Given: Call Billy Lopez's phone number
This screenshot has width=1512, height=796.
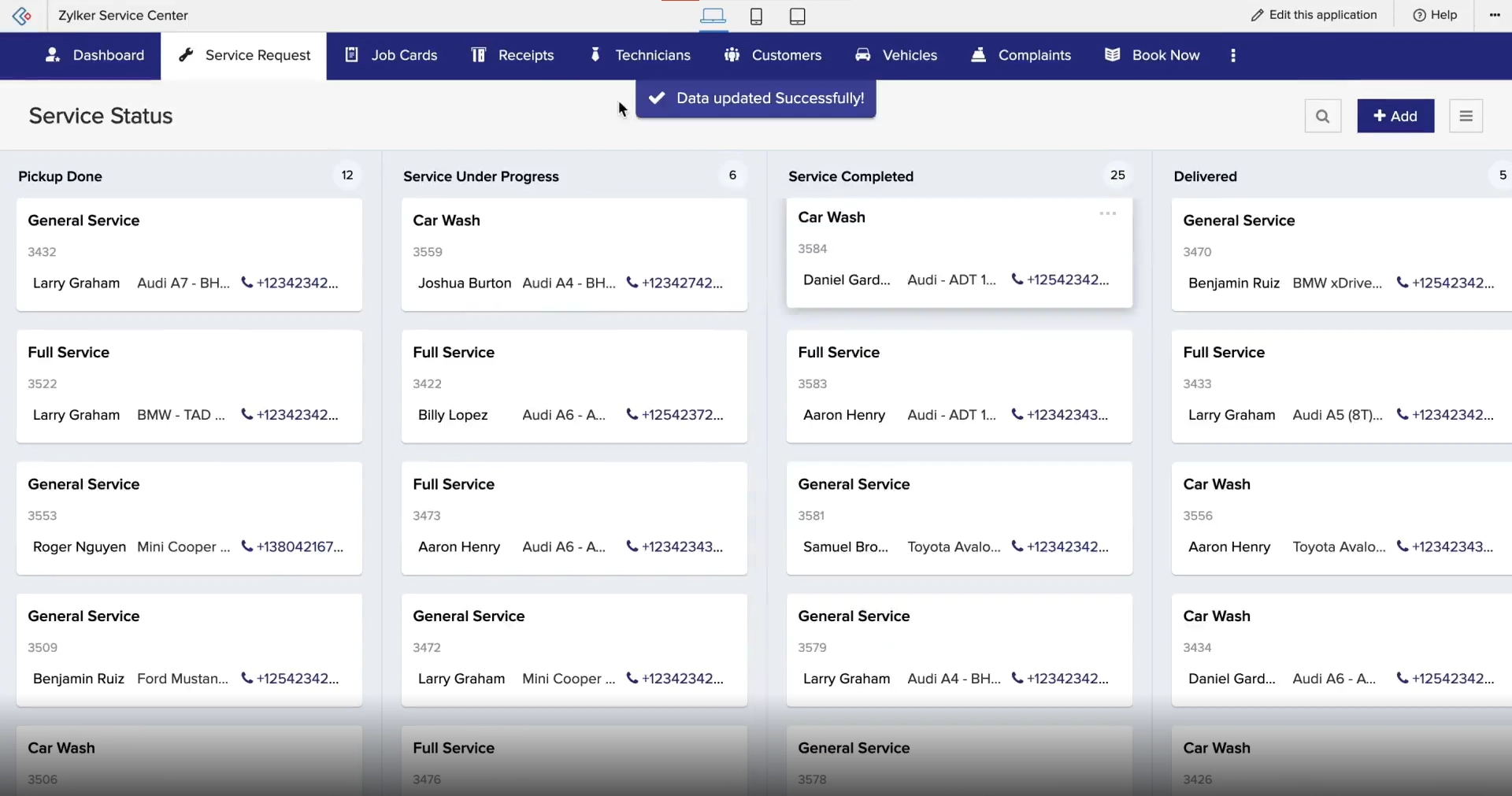Looking at the screenshot, I should (675, 415).
